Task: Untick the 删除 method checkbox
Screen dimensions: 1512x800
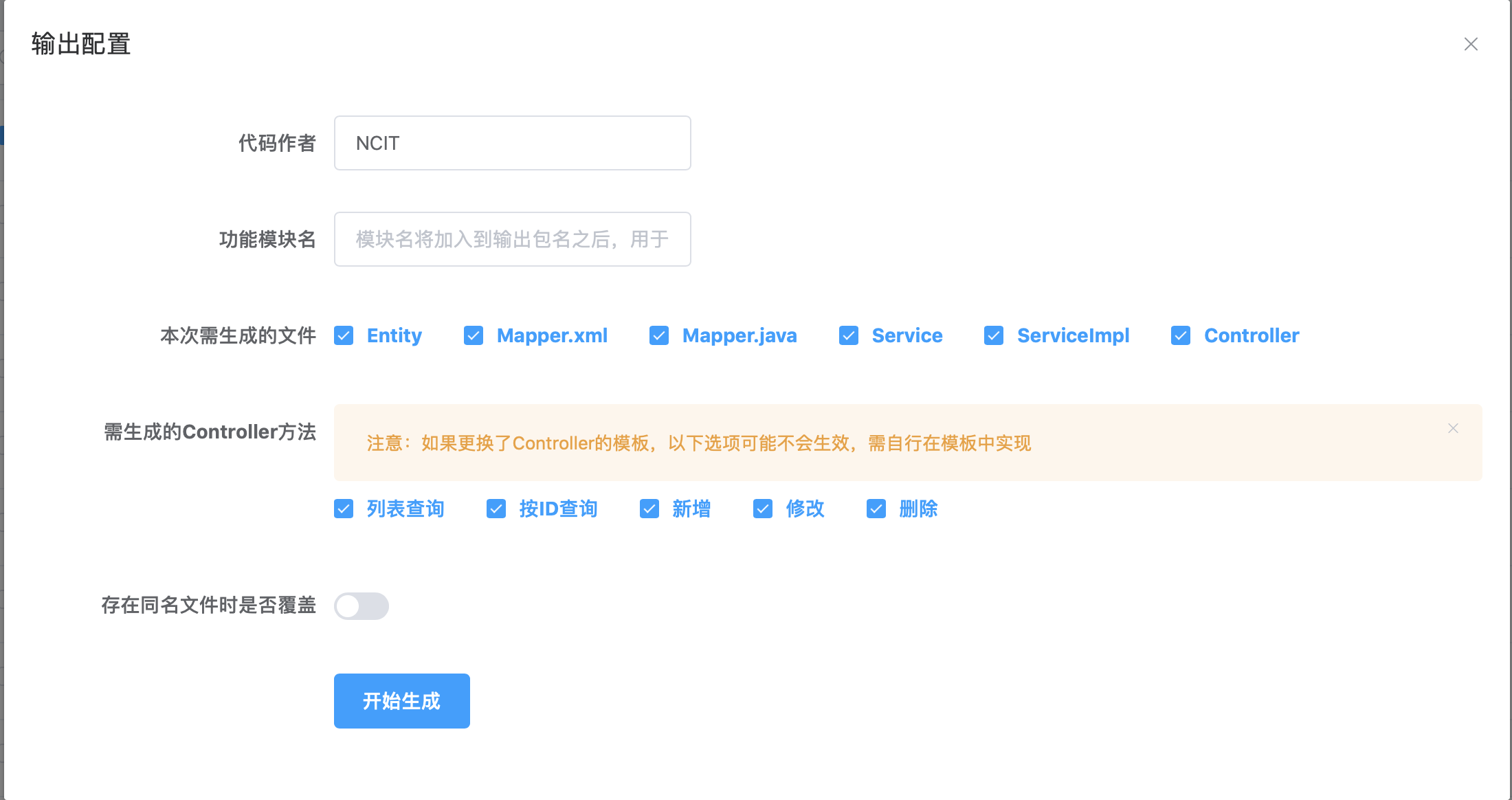Action: pos(876,509)
